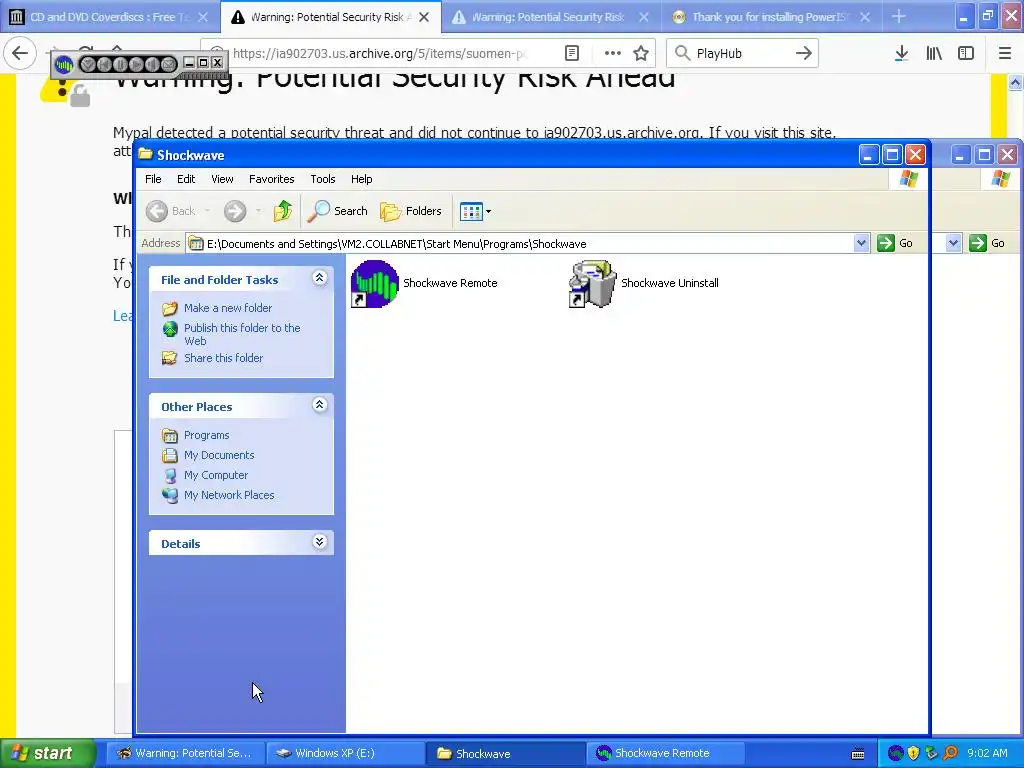Screen dimensions: 1024x768
Task: Go to My Network Places
Action: (229, 495)
